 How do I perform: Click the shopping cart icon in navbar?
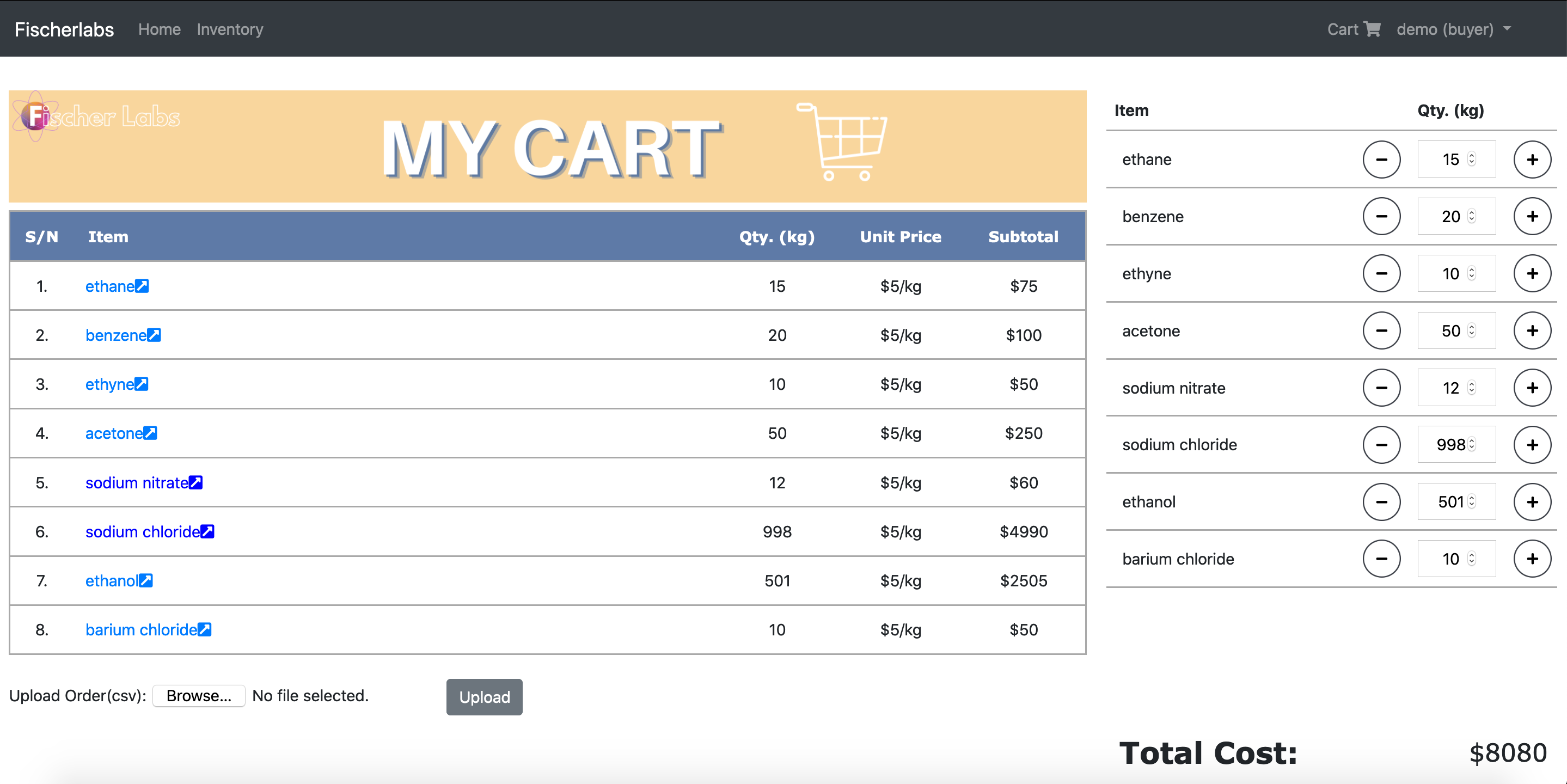(1372, 29)
